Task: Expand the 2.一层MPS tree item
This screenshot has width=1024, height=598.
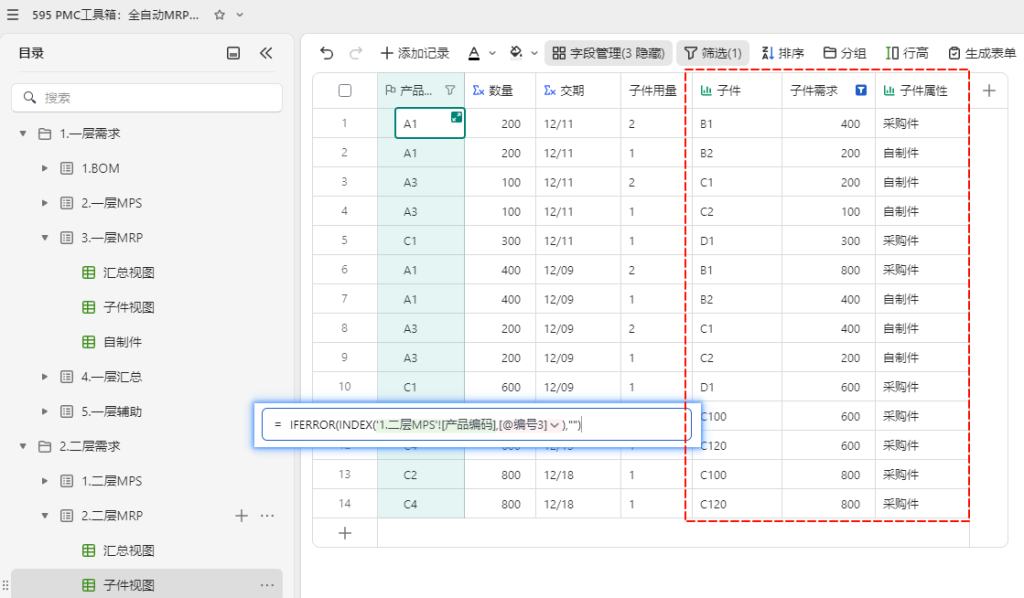Action: (44, 203)
